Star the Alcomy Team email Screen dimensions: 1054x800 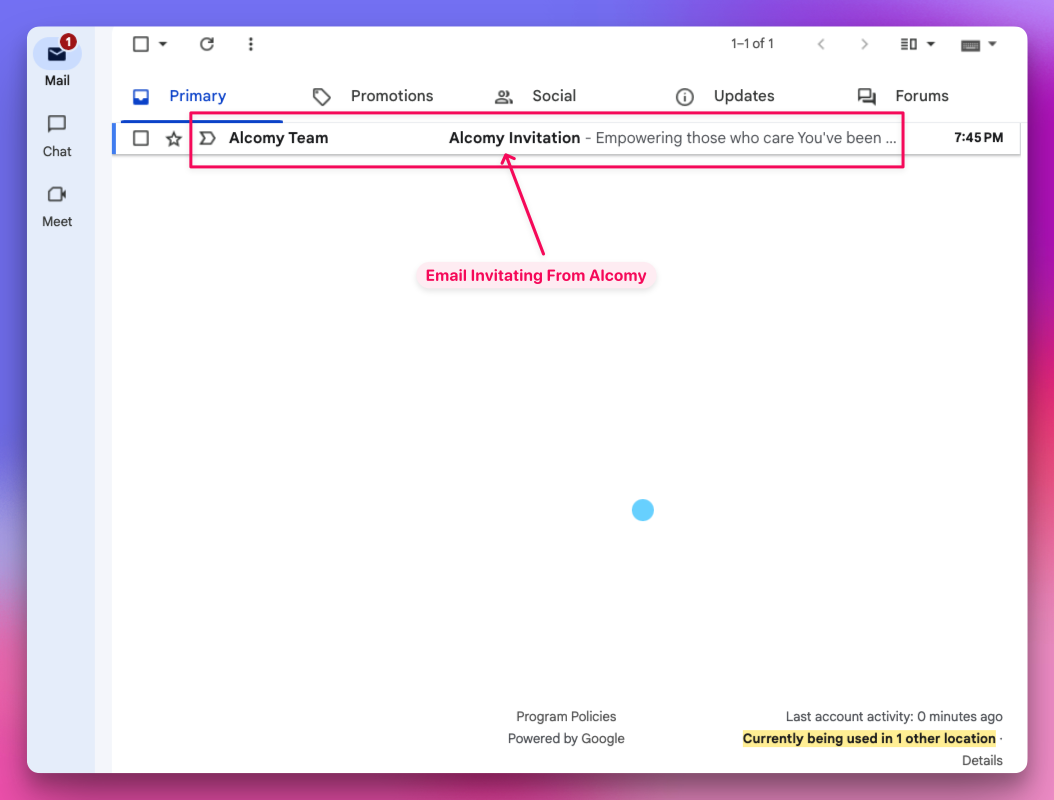[174, 138]
